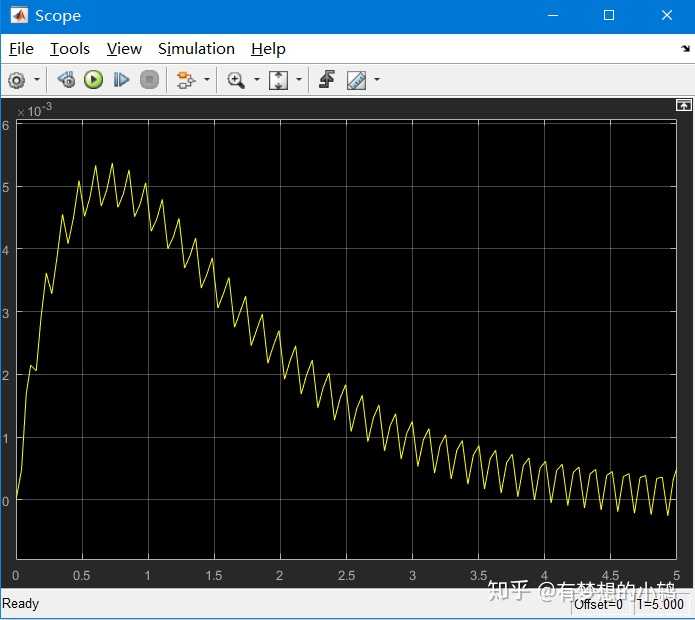Image resolution: width=695 pixels, height=620 pixels.
Task: Click the Triggers icon
Action: 327,80
